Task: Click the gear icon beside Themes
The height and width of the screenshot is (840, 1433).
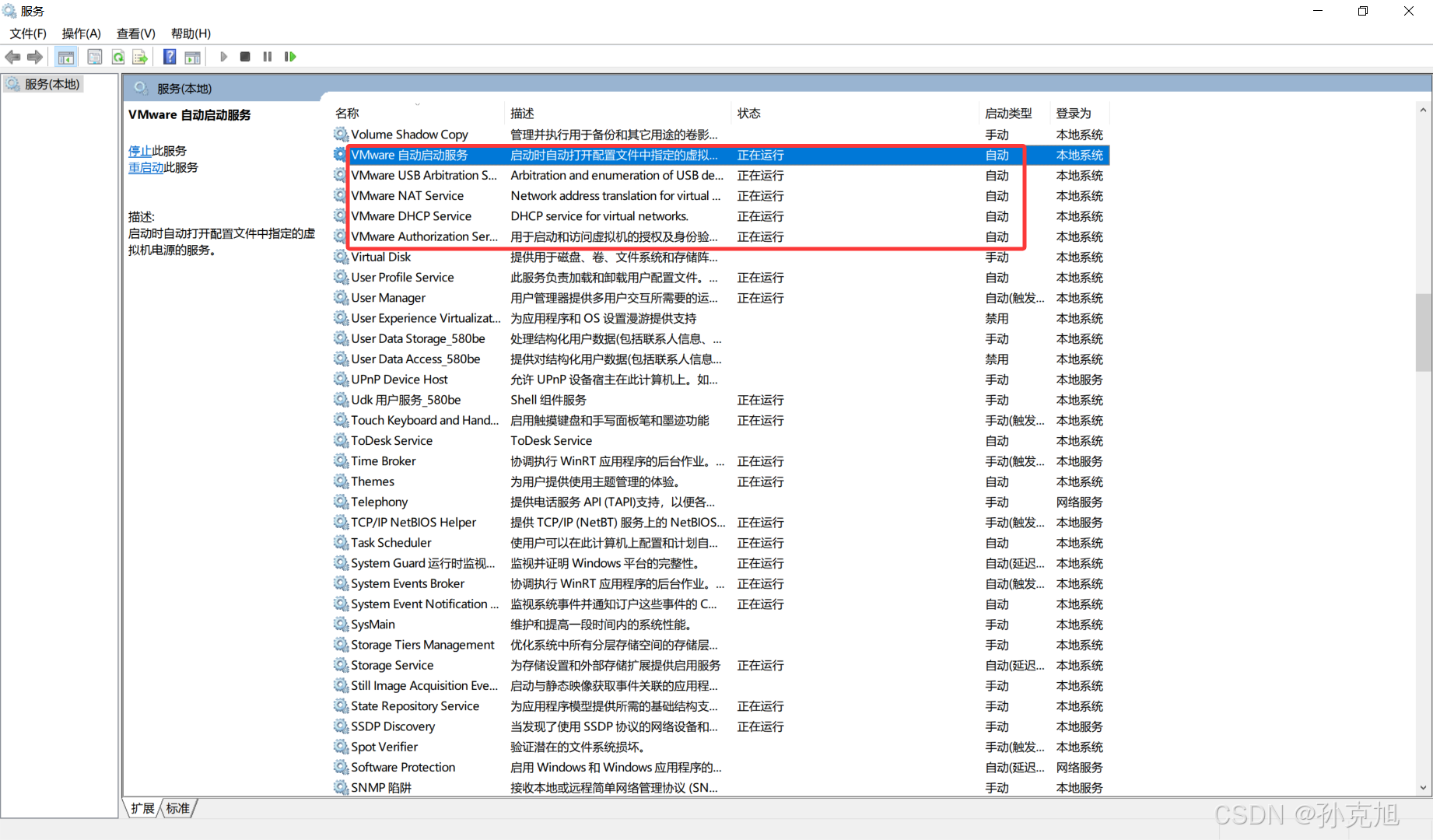Action: click(341, 481)
